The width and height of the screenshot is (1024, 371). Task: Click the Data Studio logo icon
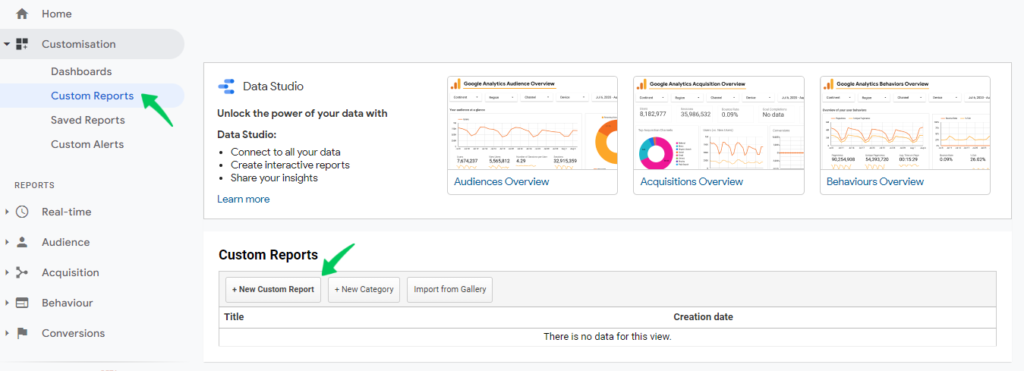coord(226,86)
